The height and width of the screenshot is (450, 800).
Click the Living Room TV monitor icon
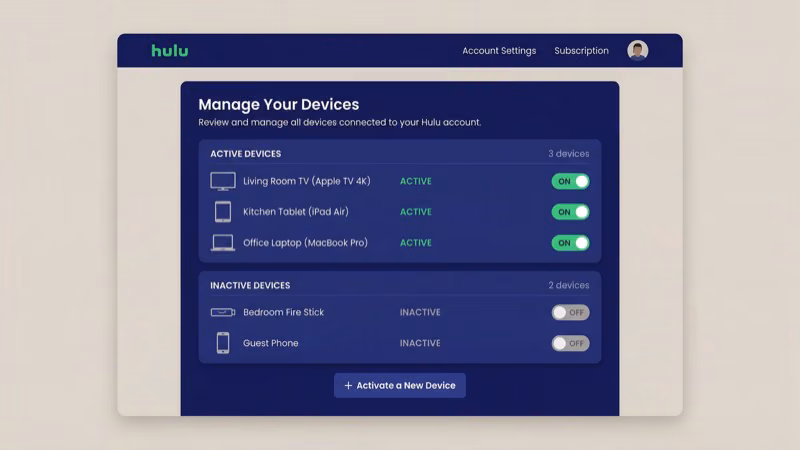coord(223,182)
